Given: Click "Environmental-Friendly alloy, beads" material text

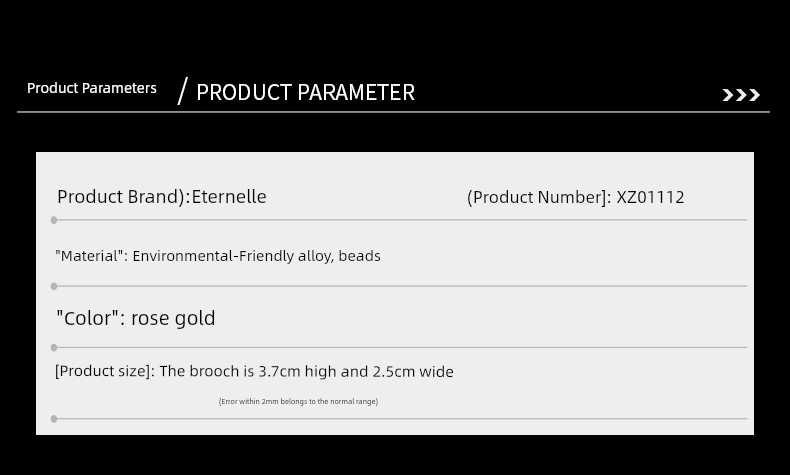Looking at the screenshot, I should (256, 256).
